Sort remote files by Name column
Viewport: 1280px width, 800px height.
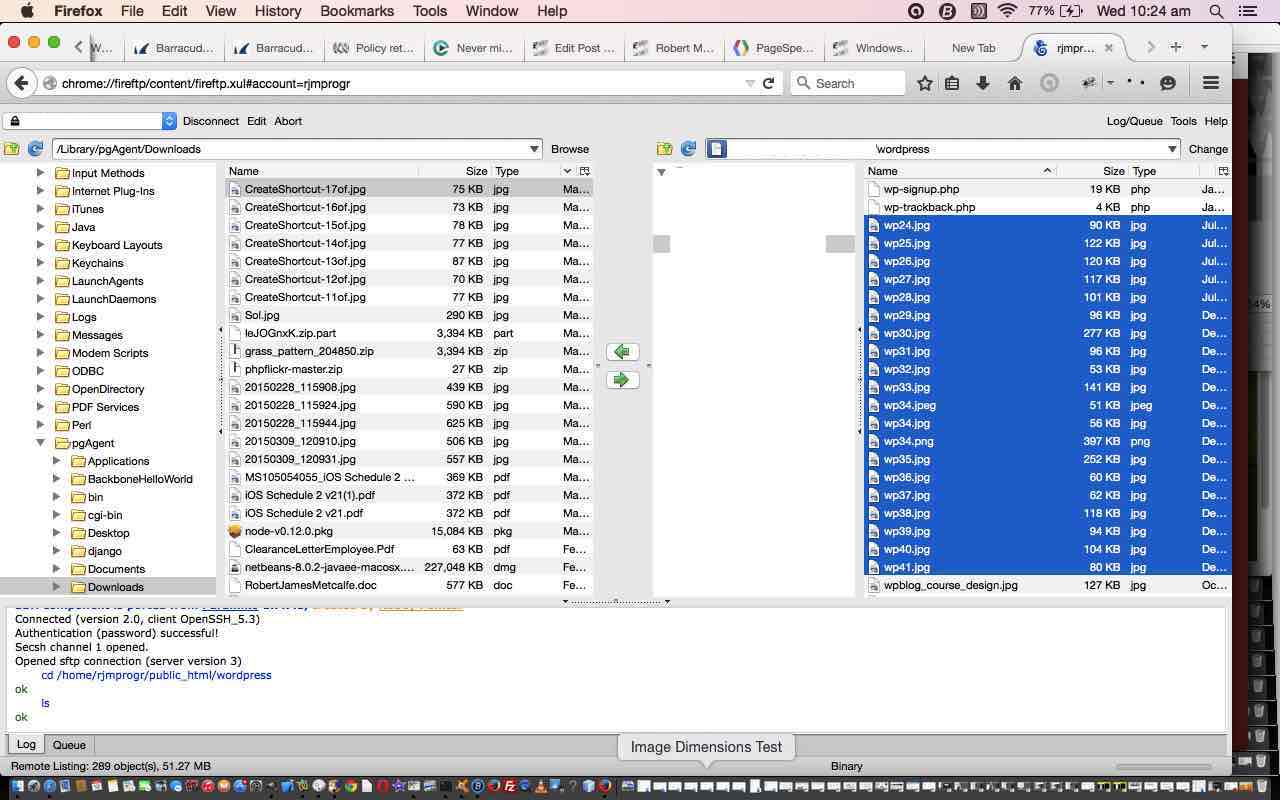[x=960, y=171]
